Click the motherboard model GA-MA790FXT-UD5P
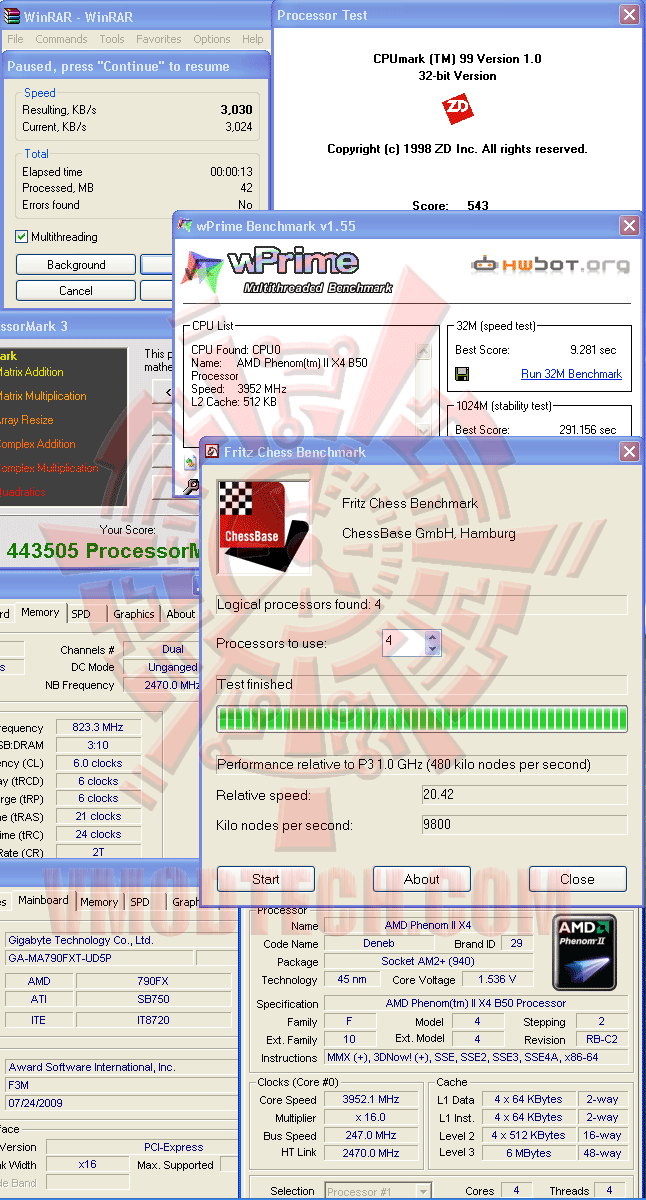The height and width of the screenshot is (1200, 646). tap(98, 957)
